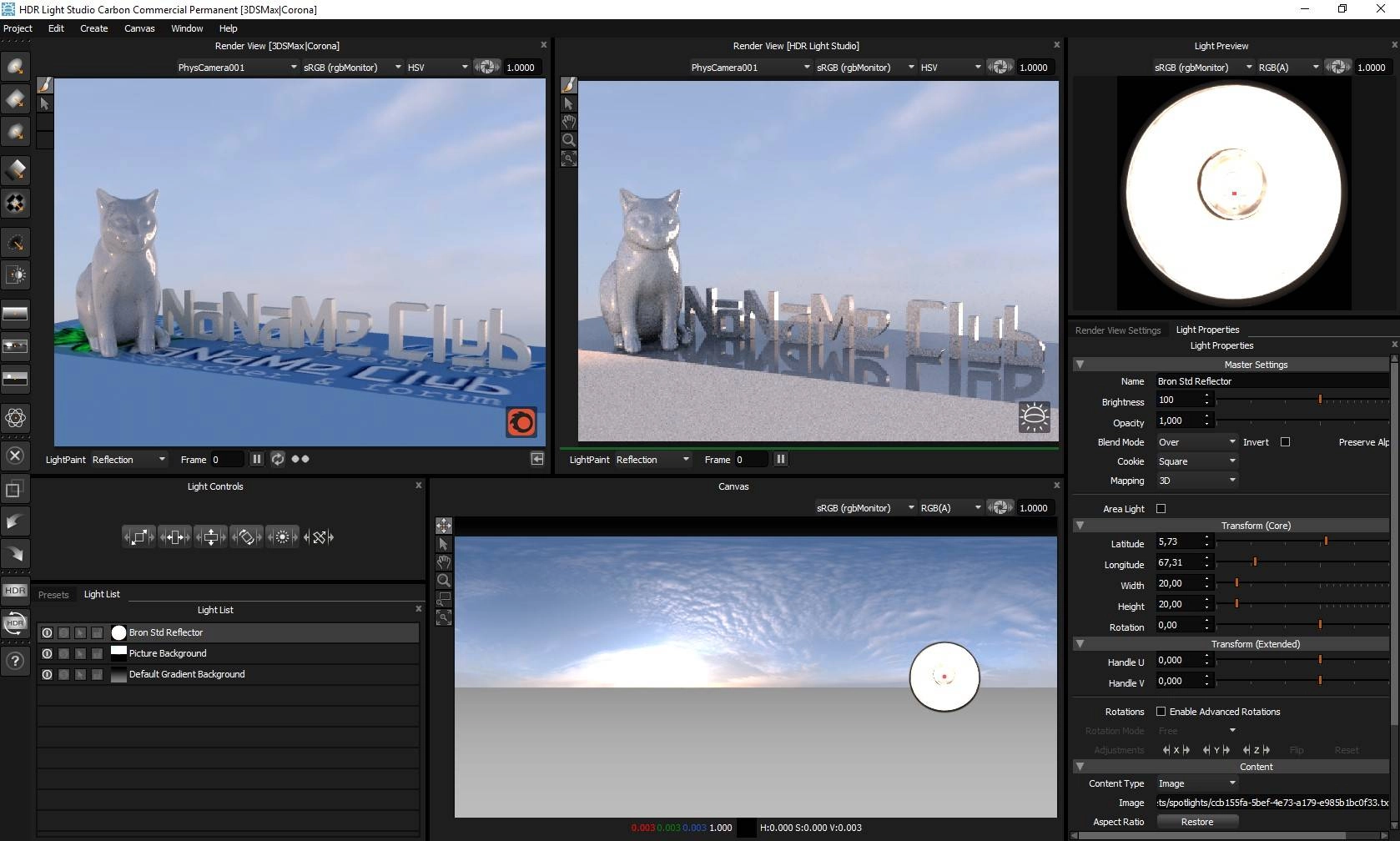Click the HDR render button in the left toolbar
This screenshot has height=841, width=1400.
point(15,590)
